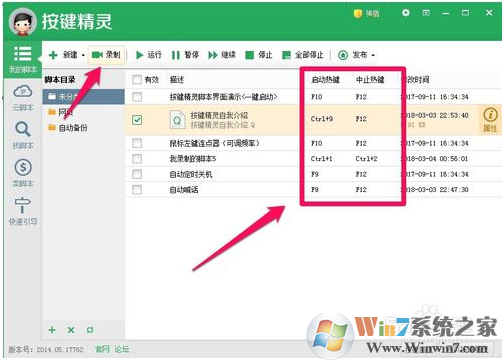Enable 自动定时关机 script checkbox
The height and width of the screenshot is (362, 504).
point(137,174)
